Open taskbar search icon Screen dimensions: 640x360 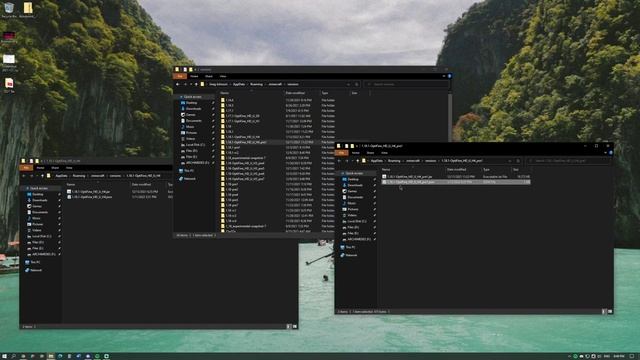[14, 356]
